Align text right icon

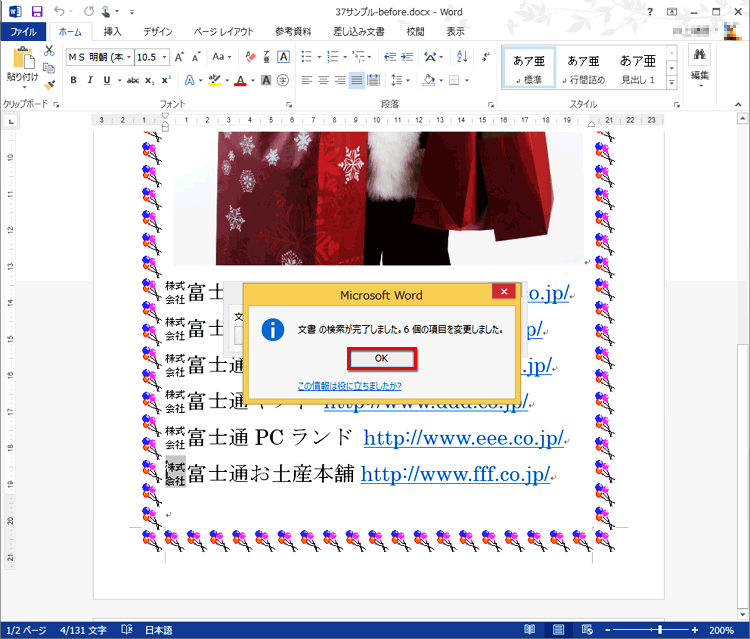pos(340,80)
